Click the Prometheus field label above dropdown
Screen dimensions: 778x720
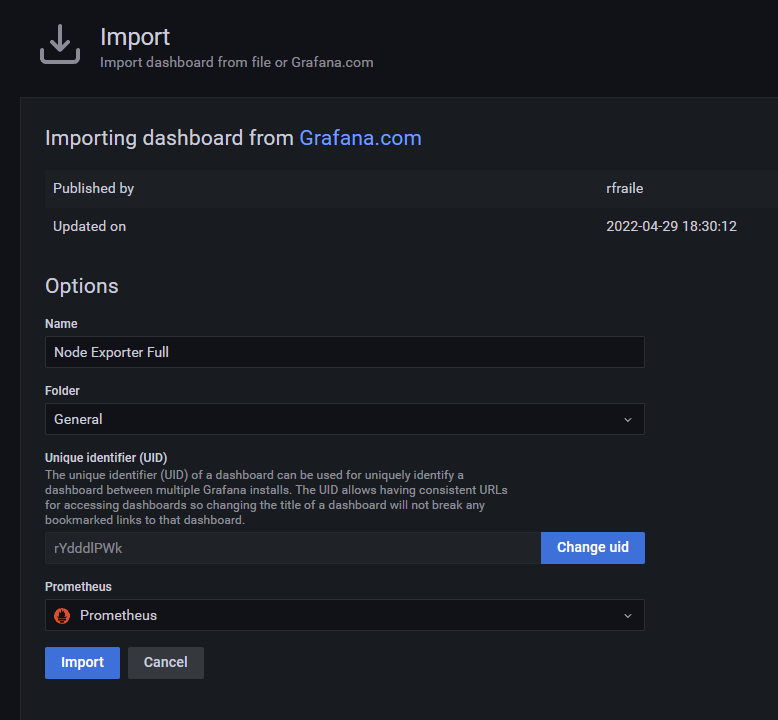(78, 587)
